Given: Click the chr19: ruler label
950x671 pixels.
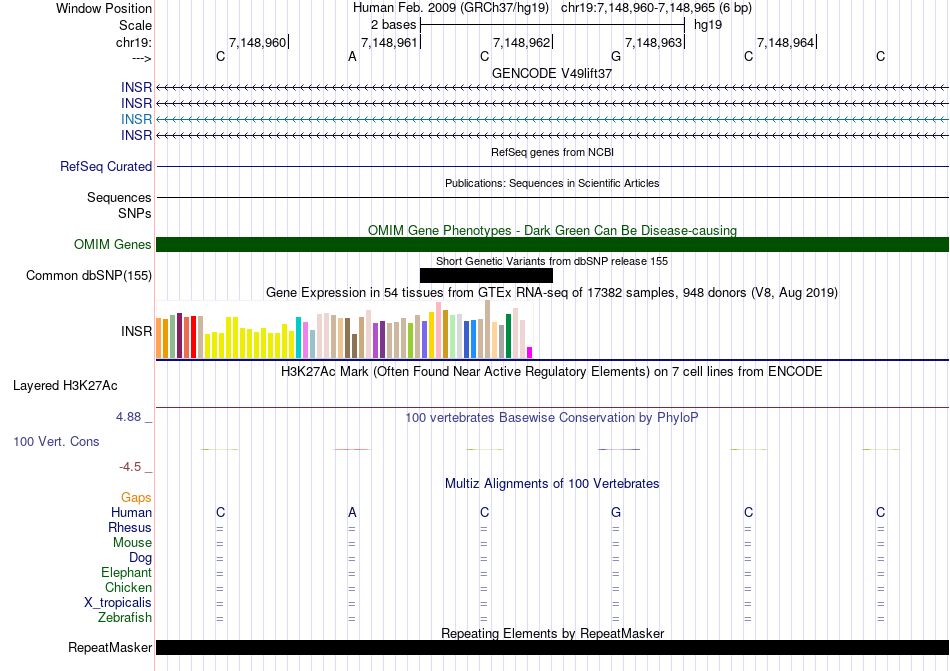Looking at the screenshot, I should (x=133, y=42).
